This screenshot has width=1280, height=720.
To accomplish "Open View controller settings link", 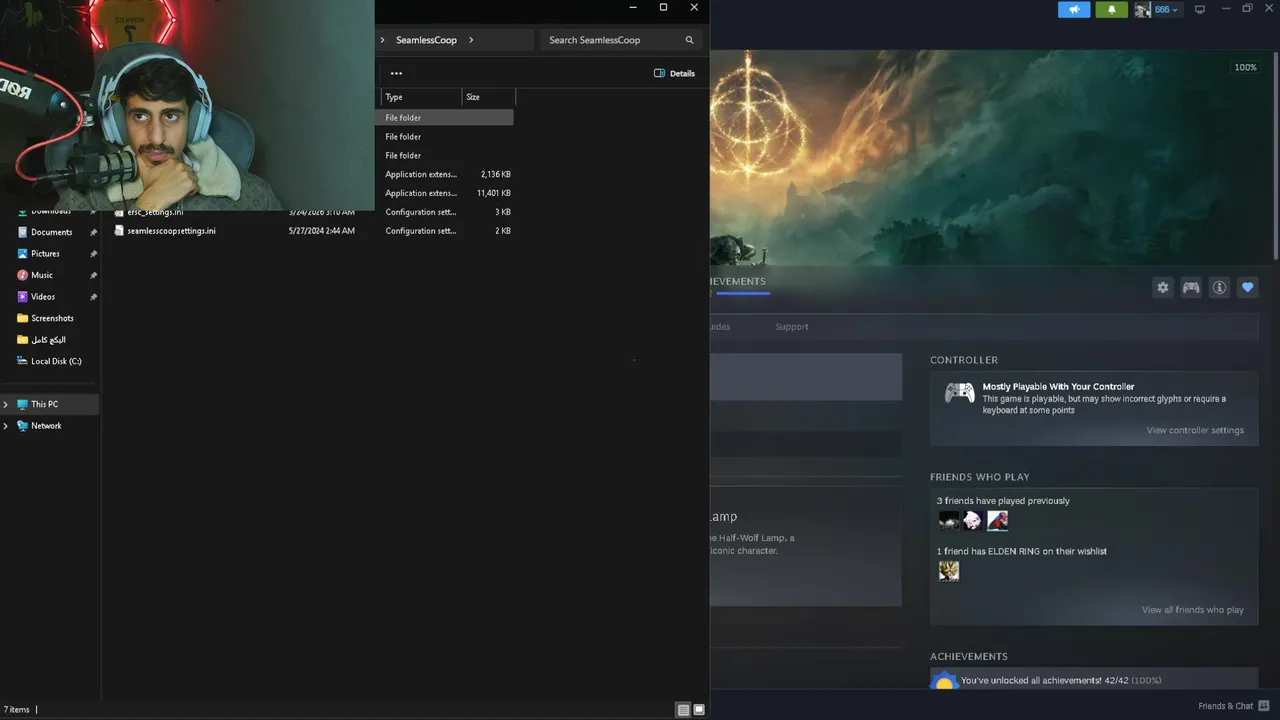I will coord(1195,430).
